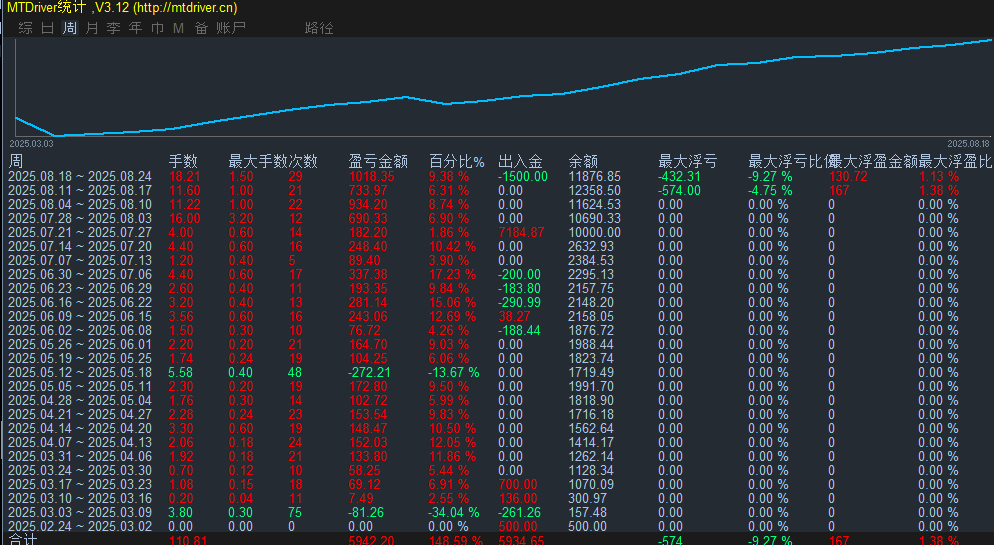Click the 2025.03.03 start date chart marker
Screen dimensions: 994x545
point(31,144)
